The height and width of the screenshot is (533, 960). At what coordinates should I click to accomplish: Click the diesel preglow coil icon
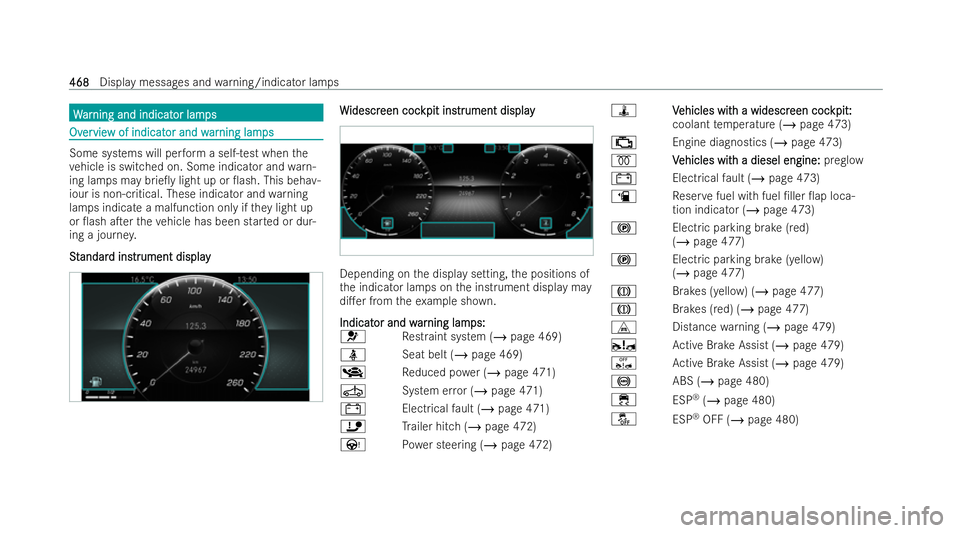click(623, 160)
